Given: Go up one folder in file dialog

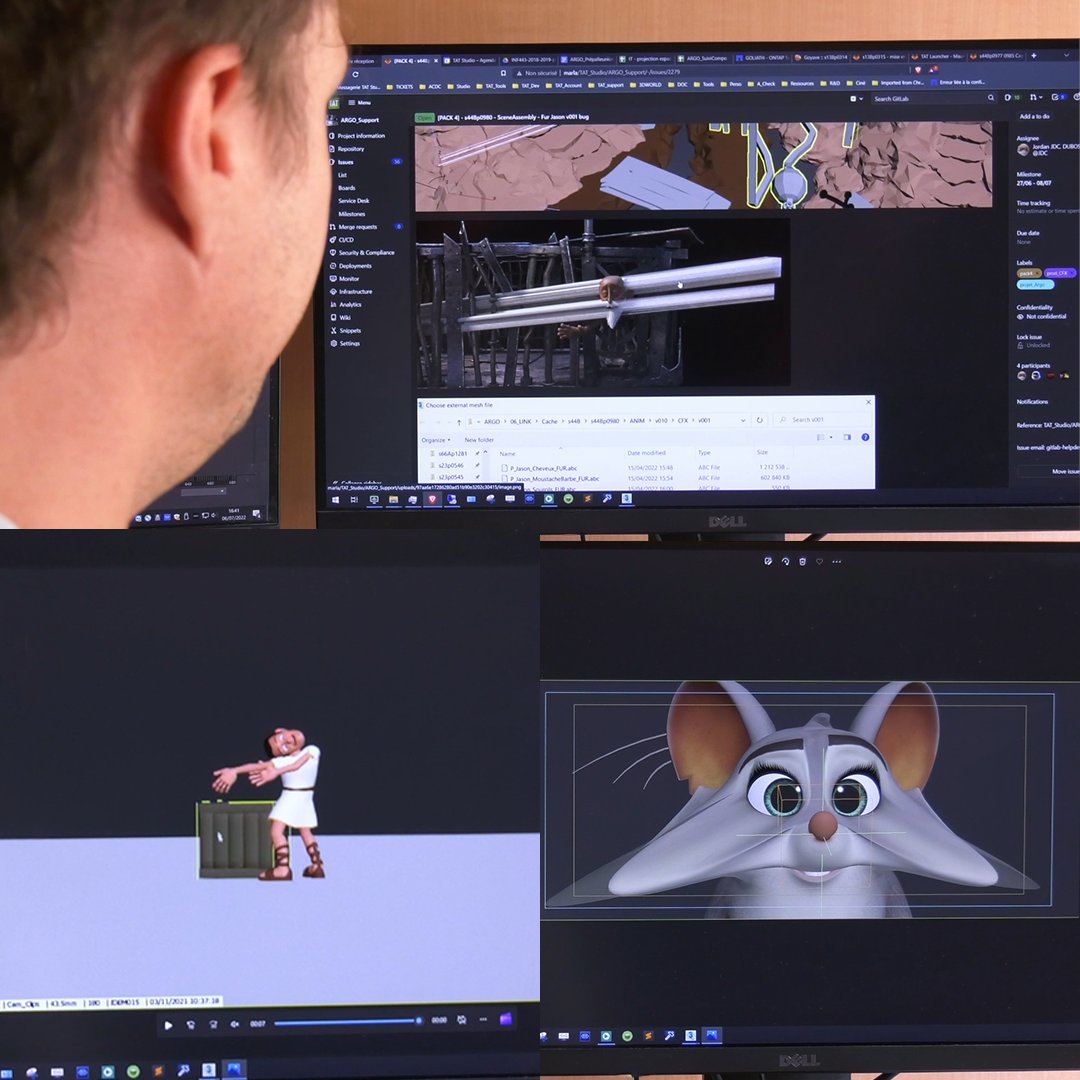Looking at the screenshot, I should pos(459,422).
